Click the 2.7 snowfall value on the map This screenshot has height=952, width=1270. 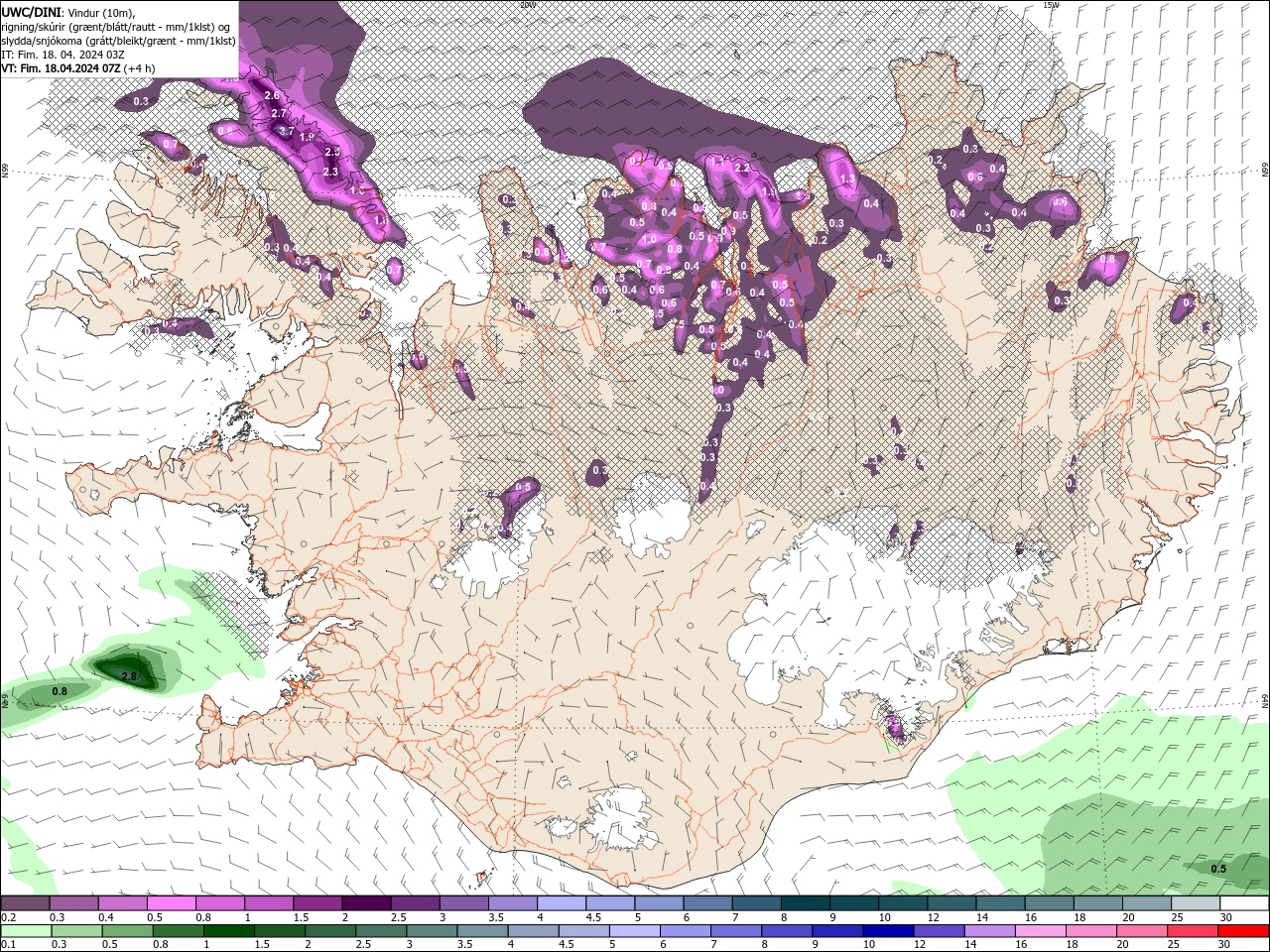point(279,113)
